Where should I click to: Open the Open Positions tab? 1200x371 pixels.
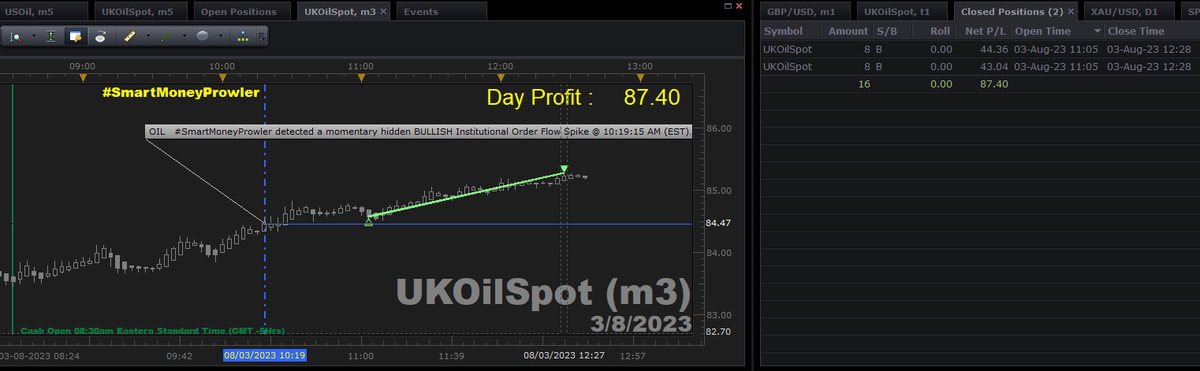coord(241,11)
